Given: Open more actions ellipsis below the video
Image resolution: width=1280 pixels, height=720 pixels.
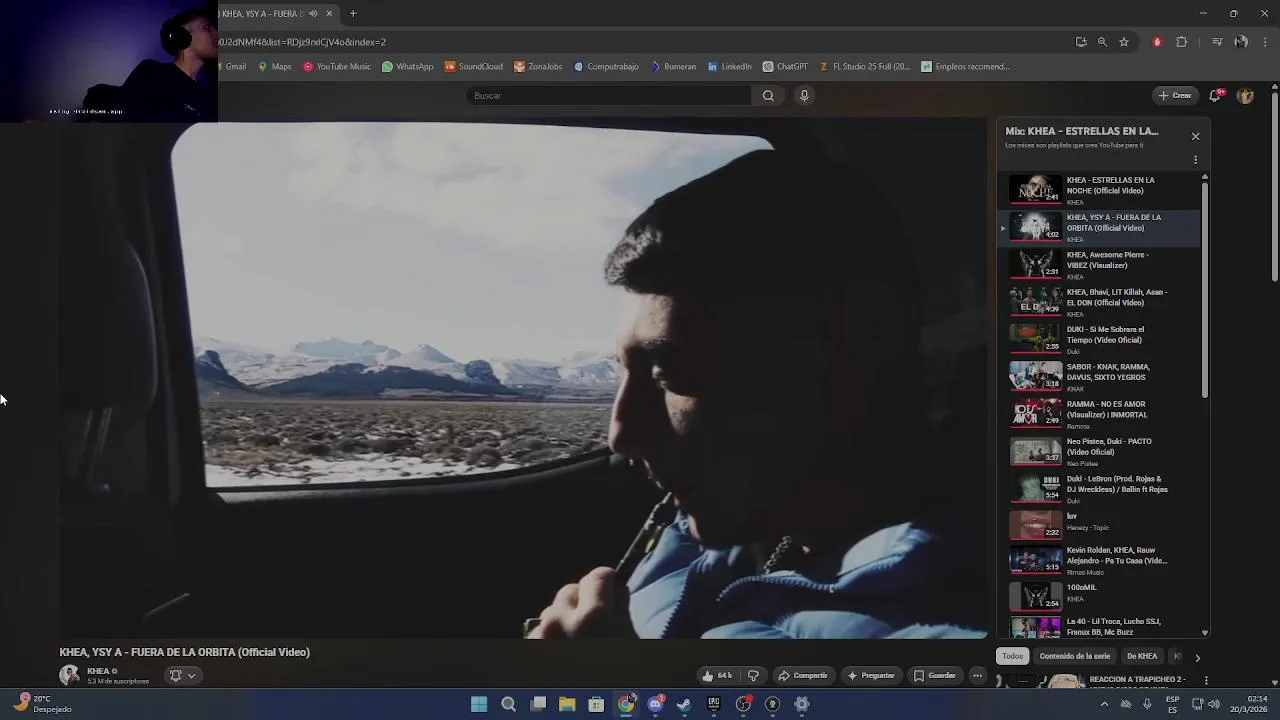Looking at the screenshot, I should [x=977, y=676].
